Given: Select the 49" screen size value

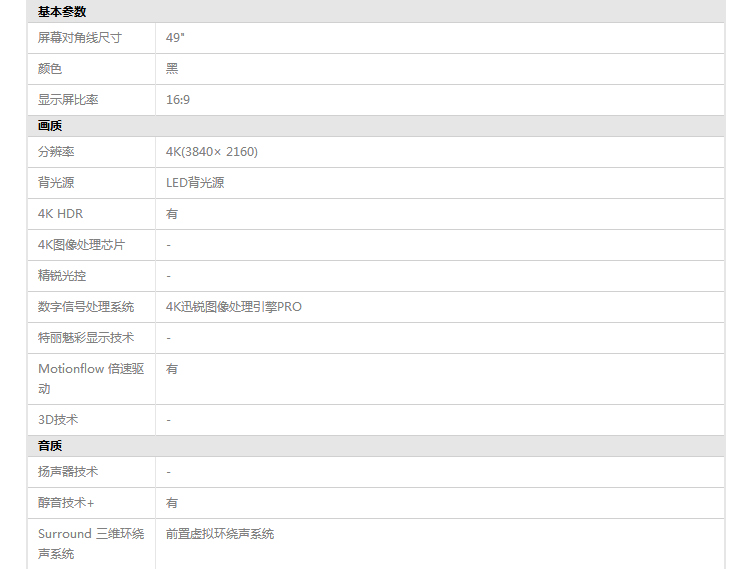Looking at the screenshot, I should tap(176, 38).
